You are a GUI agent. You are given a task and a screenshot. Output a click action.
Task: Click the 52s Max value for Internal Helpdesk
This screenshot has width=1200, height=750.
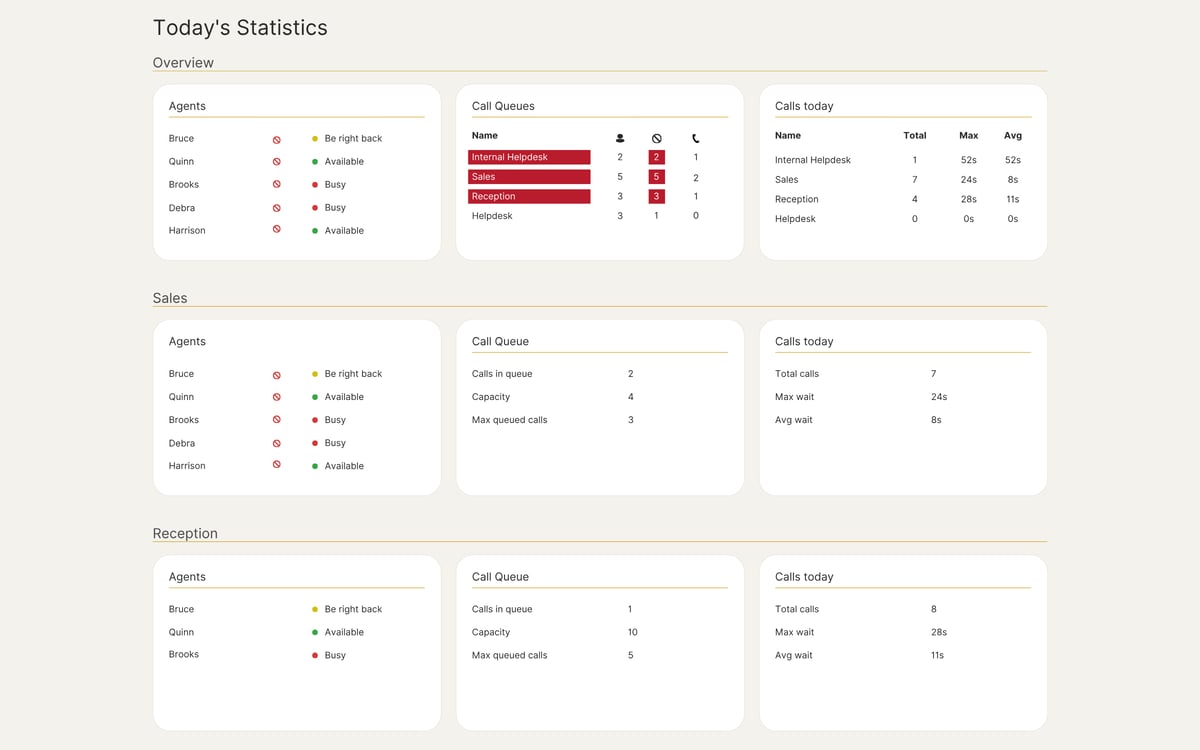click(969, 160)
